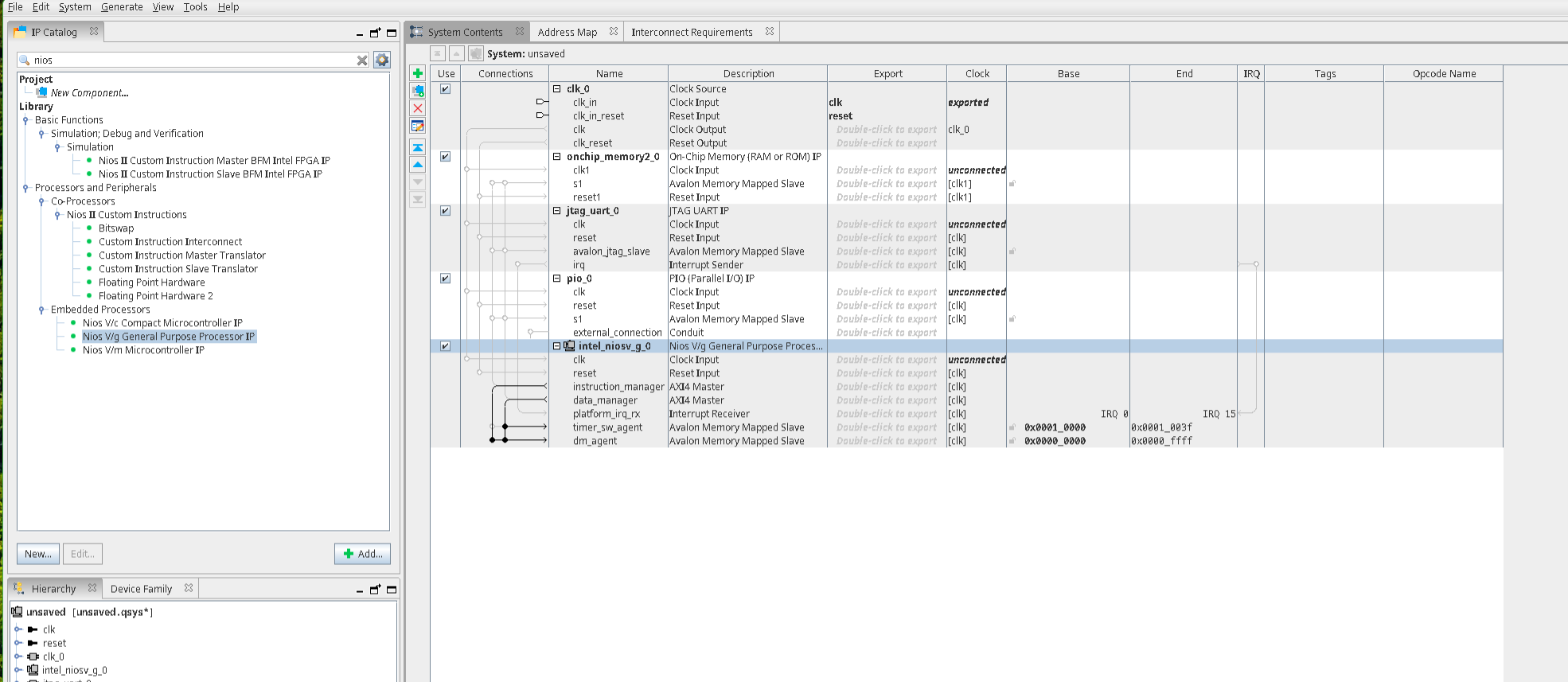The image size is (1568, 682).
Task: Click the System Contents tab icon
Action: (416, 32)
